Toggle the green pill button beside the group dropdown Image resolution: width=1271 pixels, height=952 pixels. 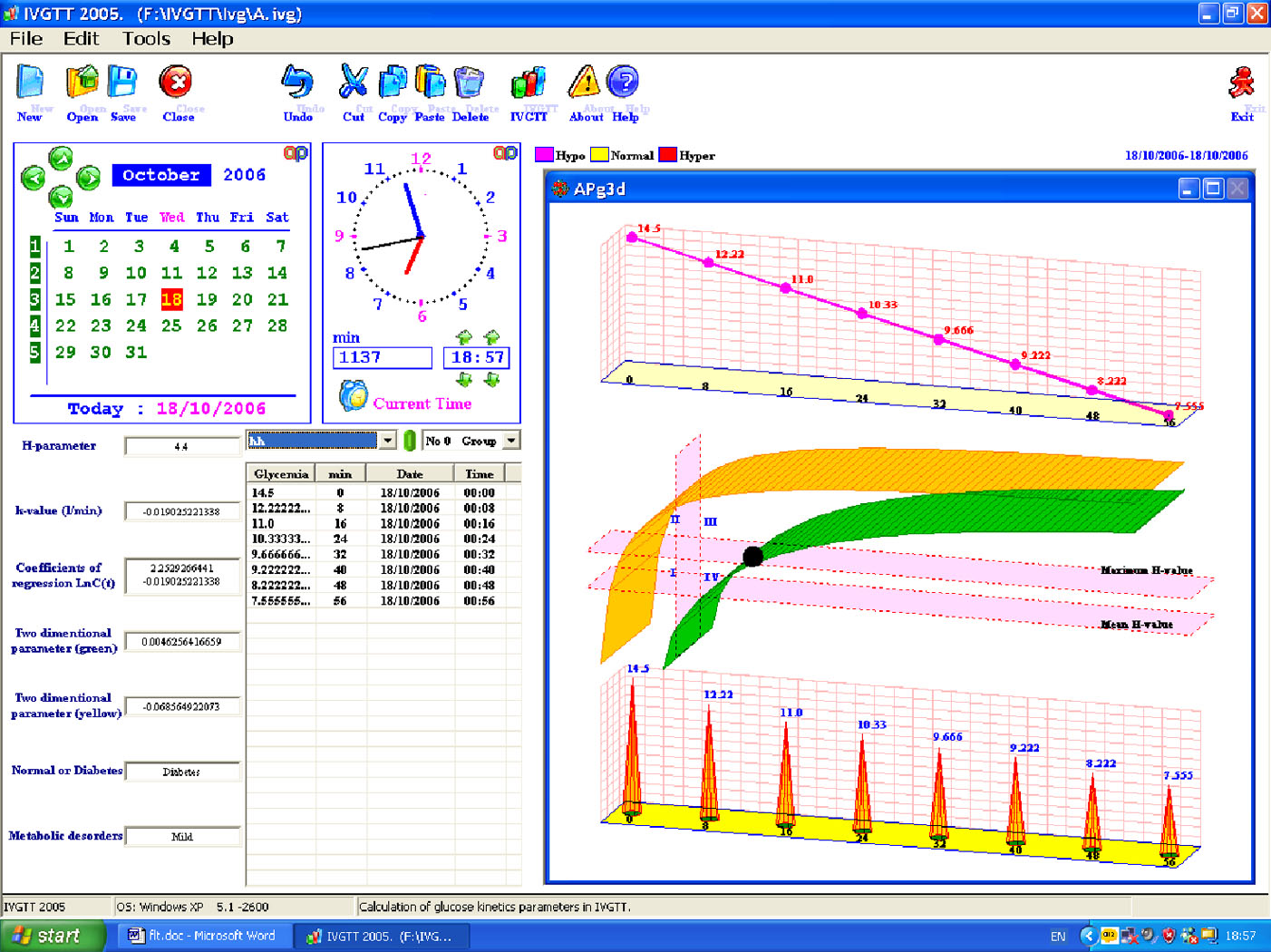[410, 441]
